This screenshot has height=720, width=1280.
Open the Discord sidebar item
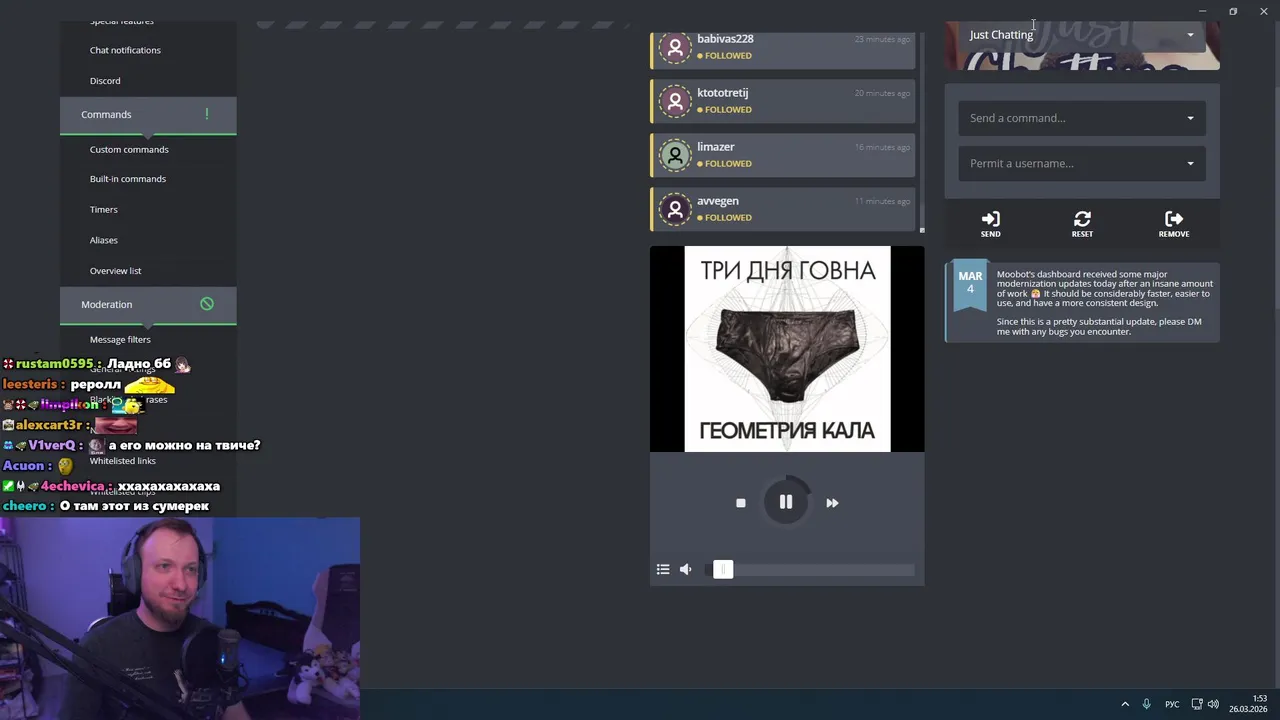pyautogui.click(x=105, y=81)
